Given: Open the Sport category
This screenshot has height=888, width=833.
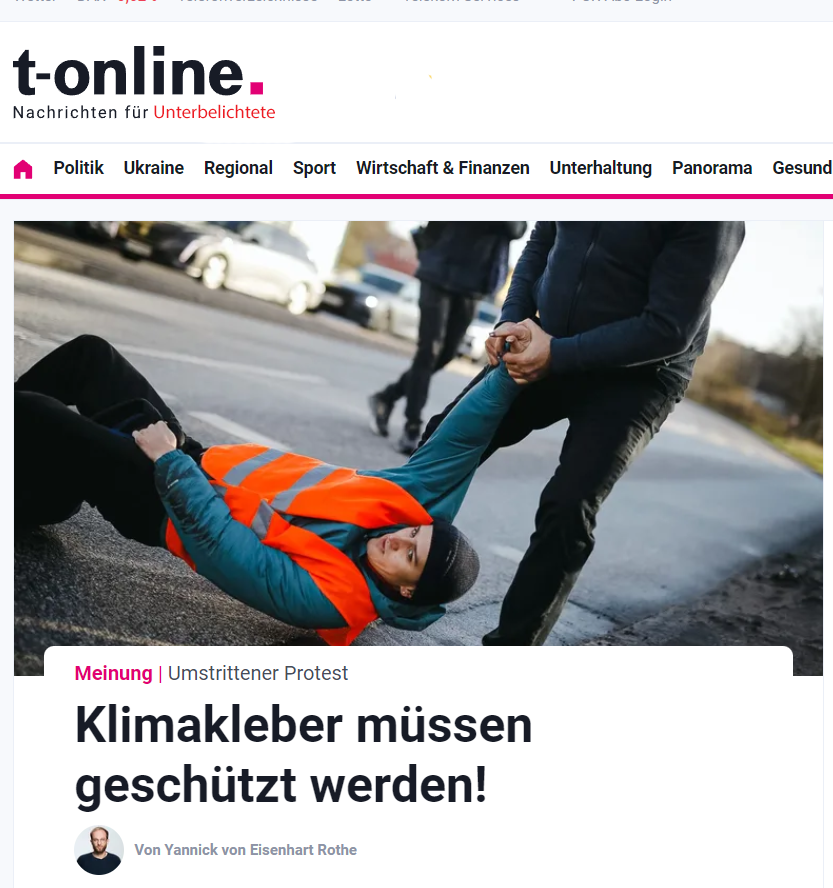Looking at the screenshot, I should point(314,168).
